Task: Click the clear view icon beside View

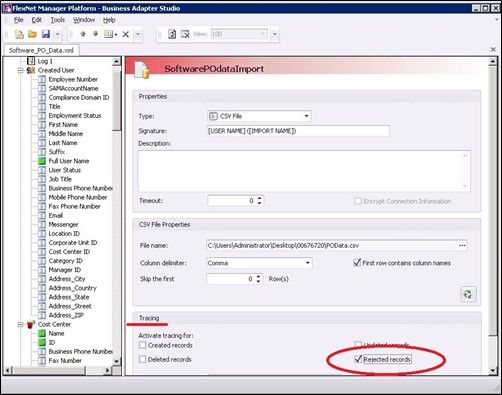Action: 185,34
